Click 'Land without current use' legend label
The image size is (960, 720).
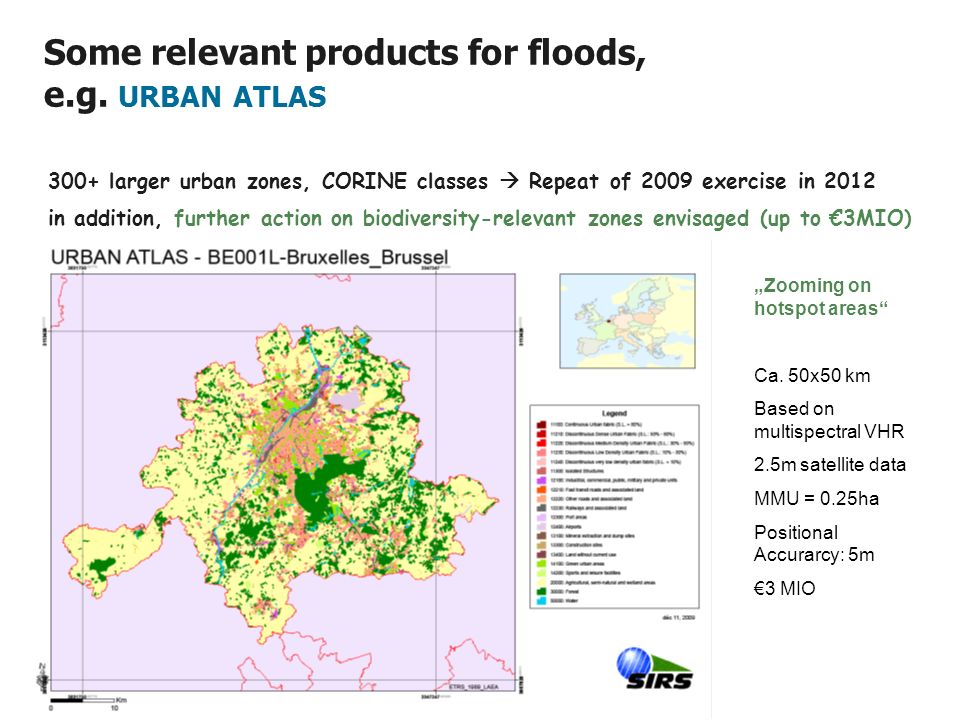click(583, 555)
